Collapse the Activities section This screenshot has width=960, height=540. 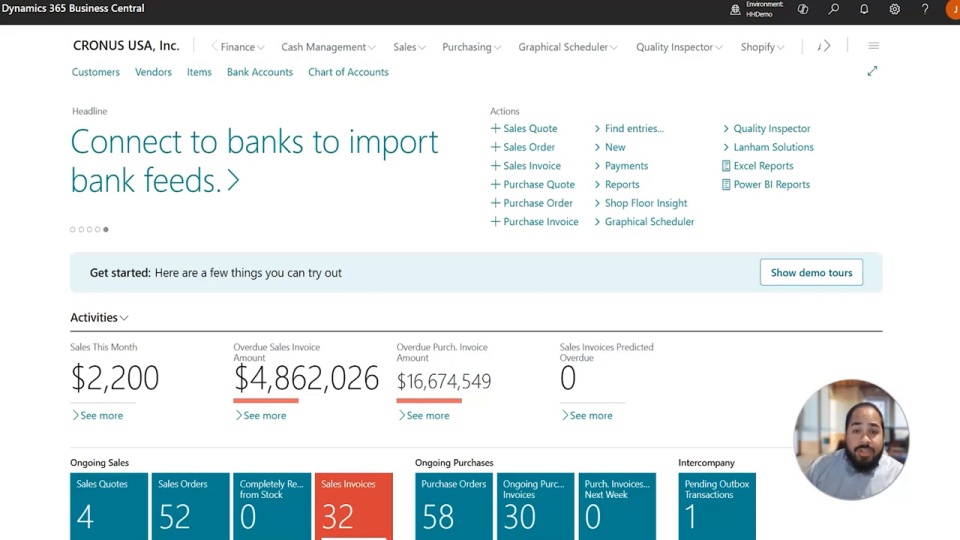(99, 318)
